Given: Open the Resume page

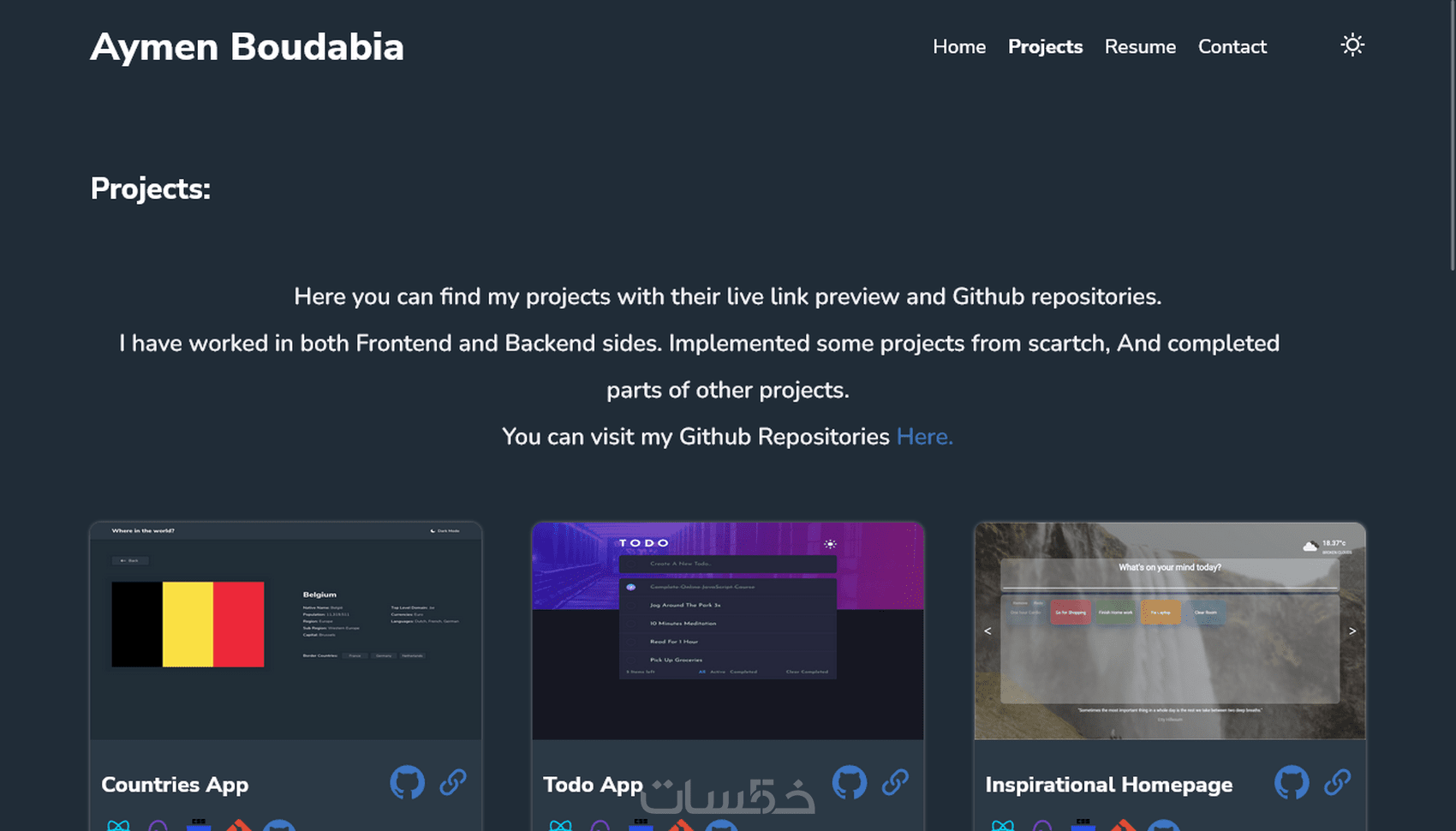Looking at the screenshot, I should (1140, 47).
